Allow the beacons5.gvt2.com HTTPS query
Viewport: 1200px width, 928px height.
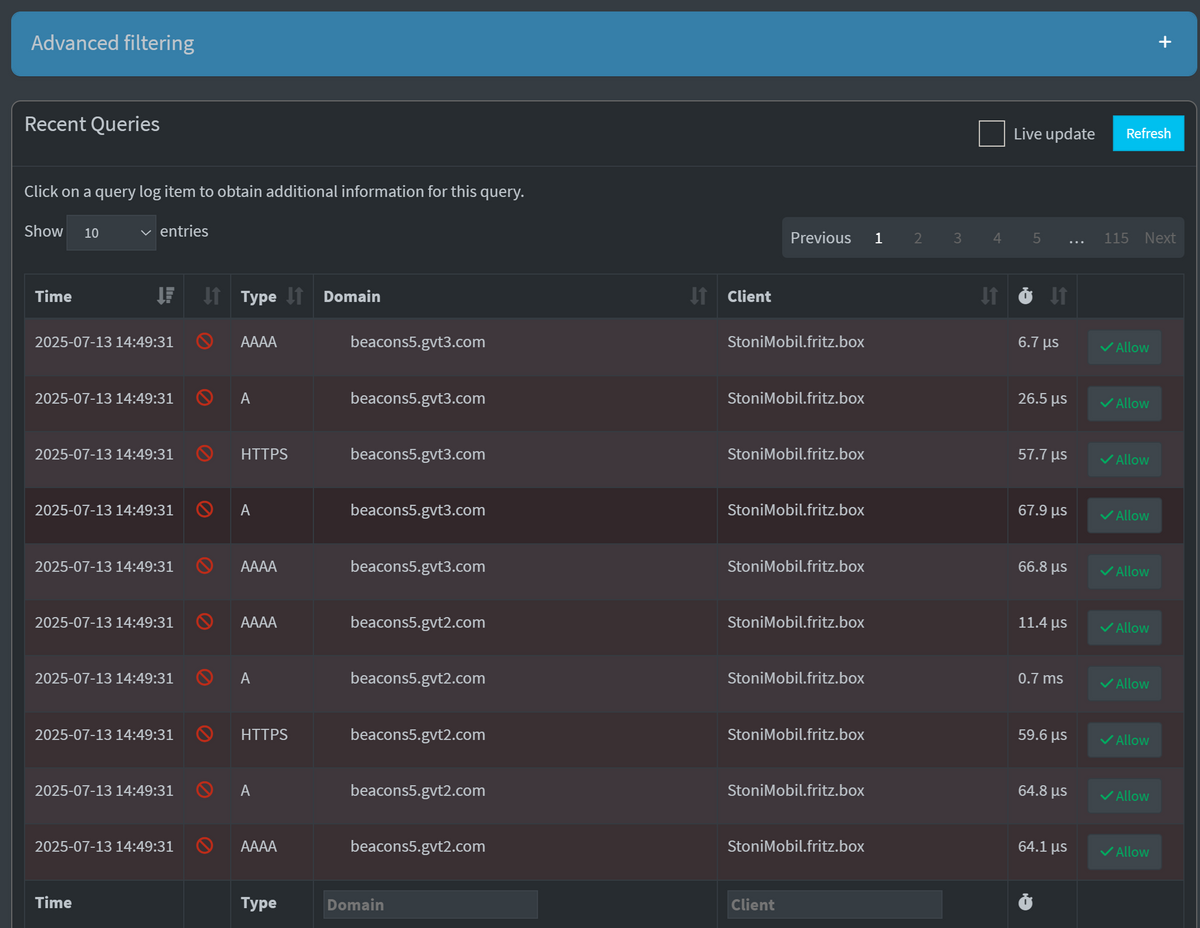(x=1124, y=740)
